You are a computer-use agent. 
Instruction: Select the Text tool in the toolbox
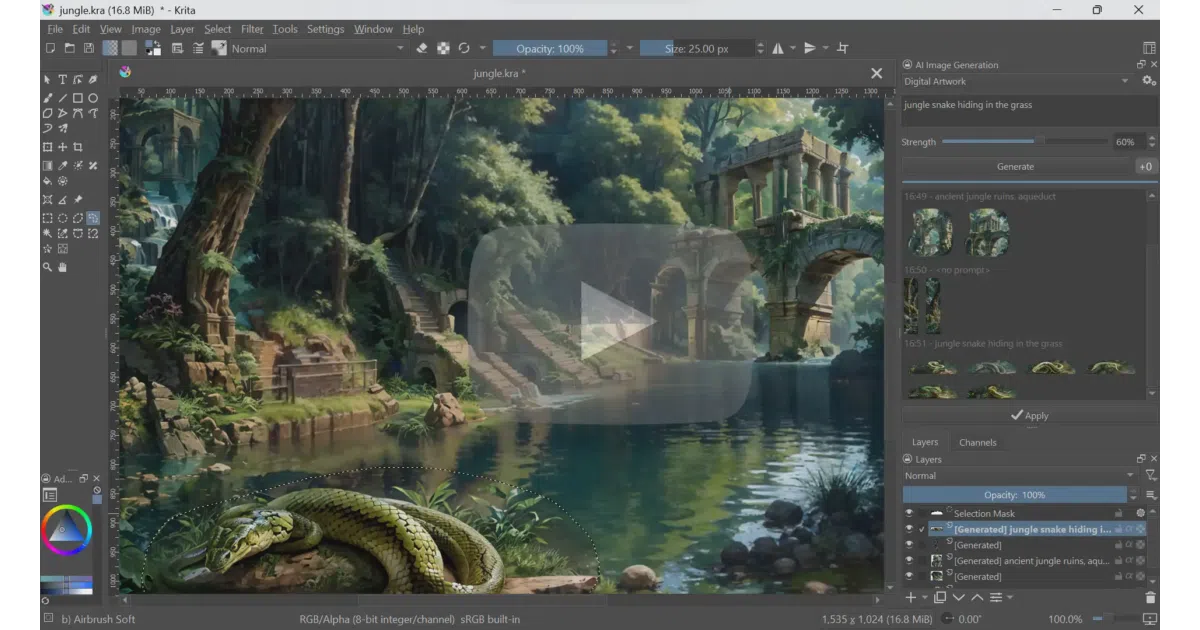point(62,79)
